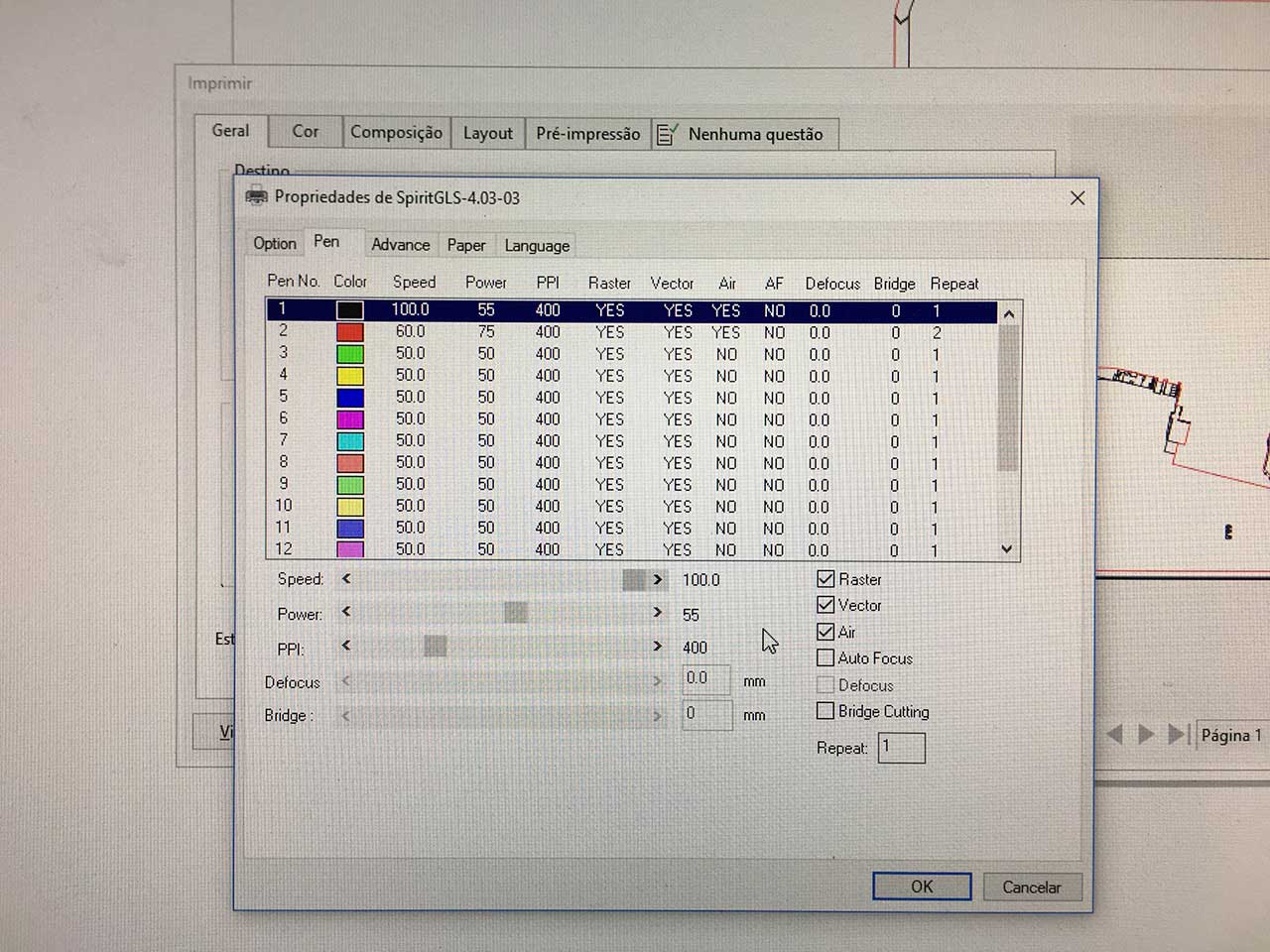Go to last page in preview
The width and height of the screenshot is (1270, 952).
coord(1177,734)
